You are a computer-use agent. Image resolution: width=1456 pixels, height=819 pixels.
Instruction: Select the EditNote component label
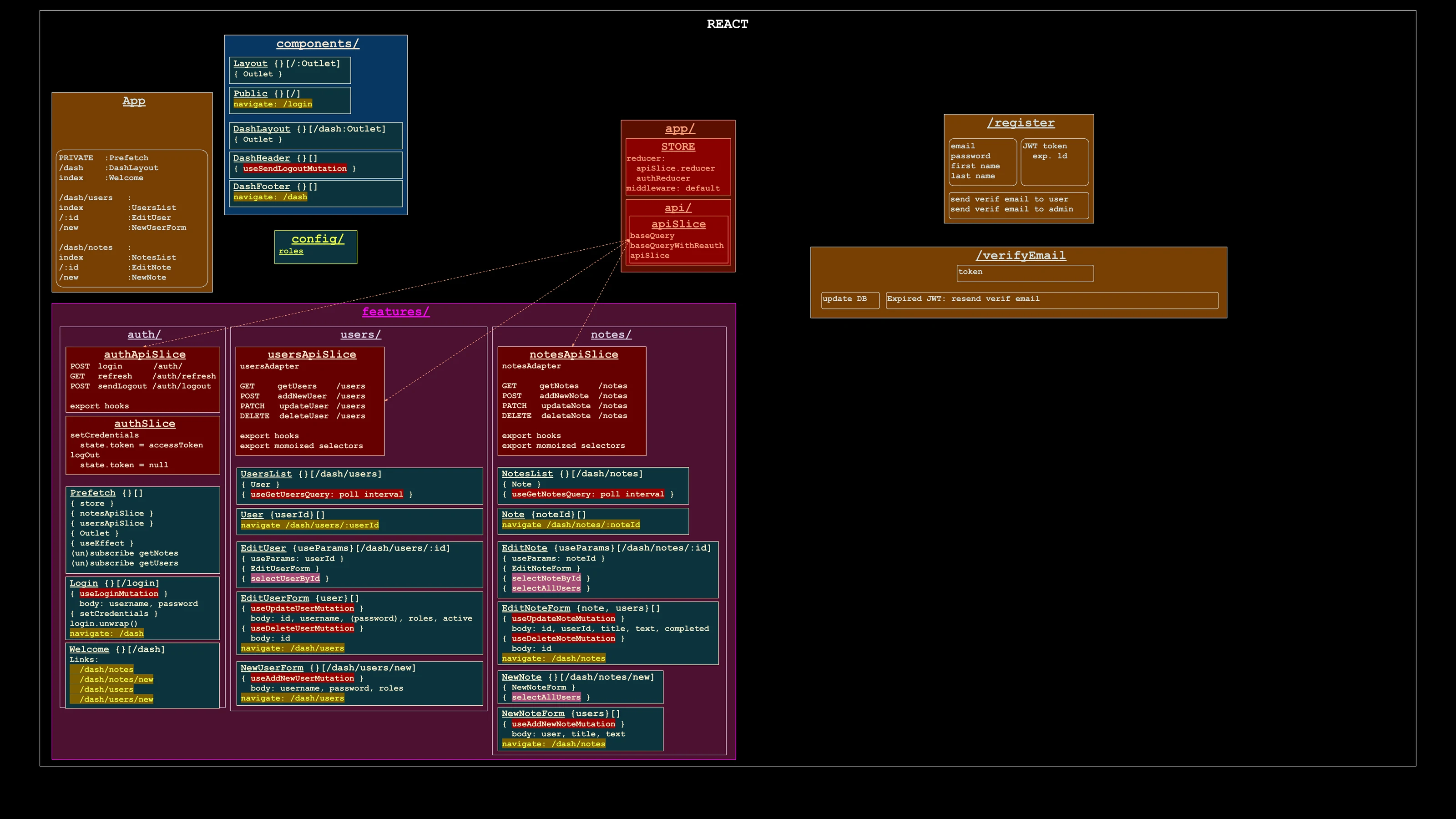(524, 548)
